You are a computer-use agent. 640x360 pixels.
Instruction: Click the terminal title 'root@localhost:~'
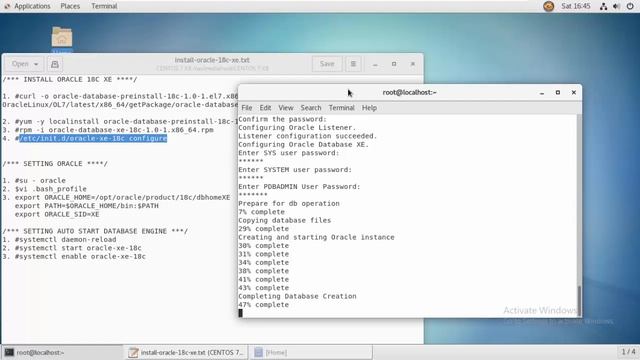[x=409, y=93]
